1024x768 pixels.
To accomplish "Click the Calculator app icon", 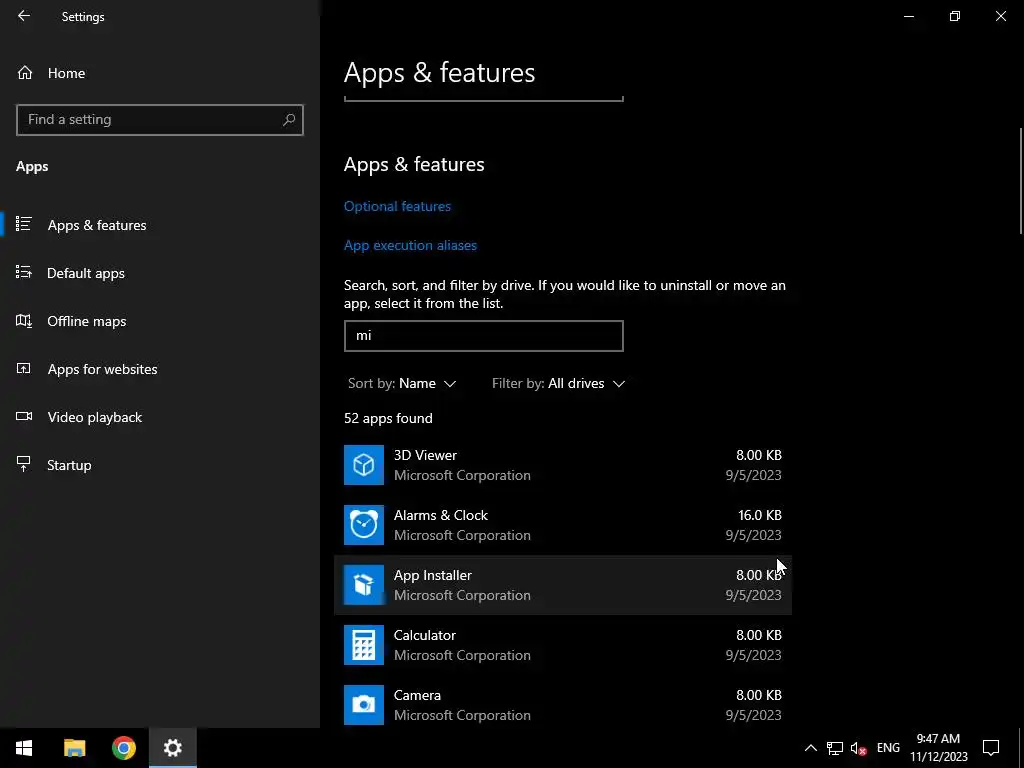I will tap(364, 645).
